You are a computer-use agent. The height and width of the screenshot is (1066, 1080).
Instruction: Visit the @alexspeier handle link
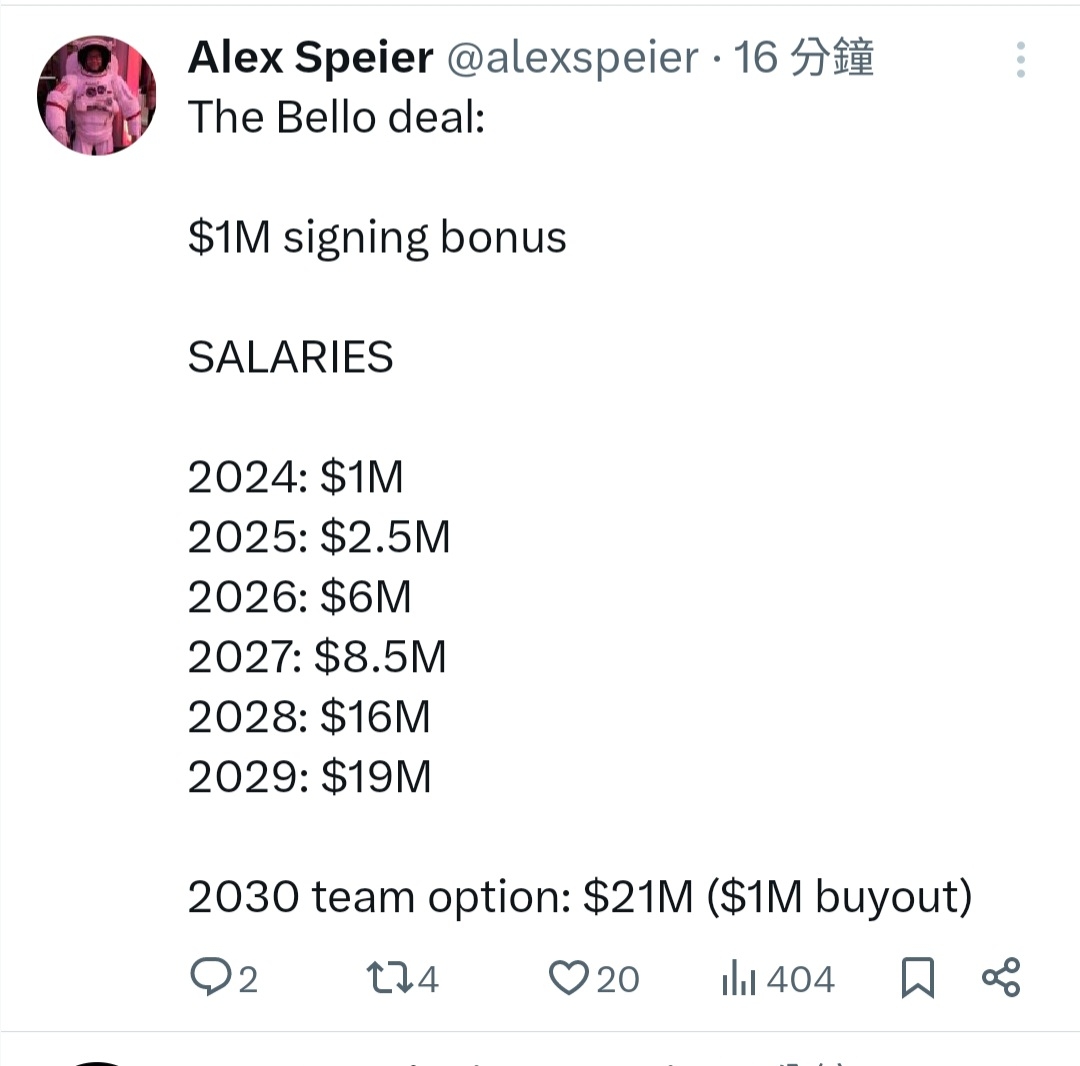(571, 58)
